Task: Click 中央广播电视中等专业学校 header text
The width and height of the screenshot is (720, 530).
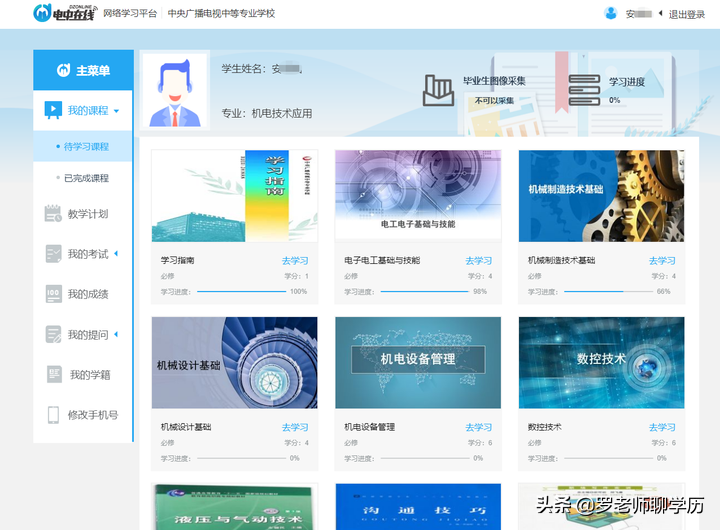Action: coord(221,13)
